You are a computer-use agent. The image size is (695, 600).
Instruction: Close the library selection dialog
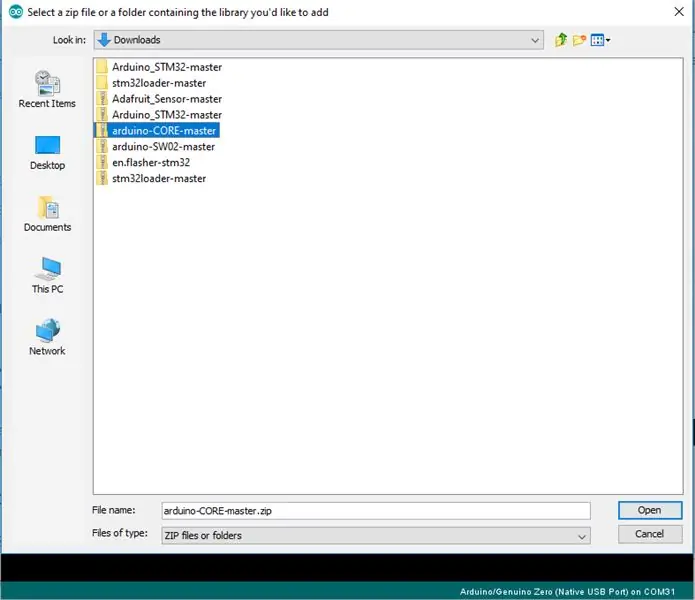tap(679, 12)
